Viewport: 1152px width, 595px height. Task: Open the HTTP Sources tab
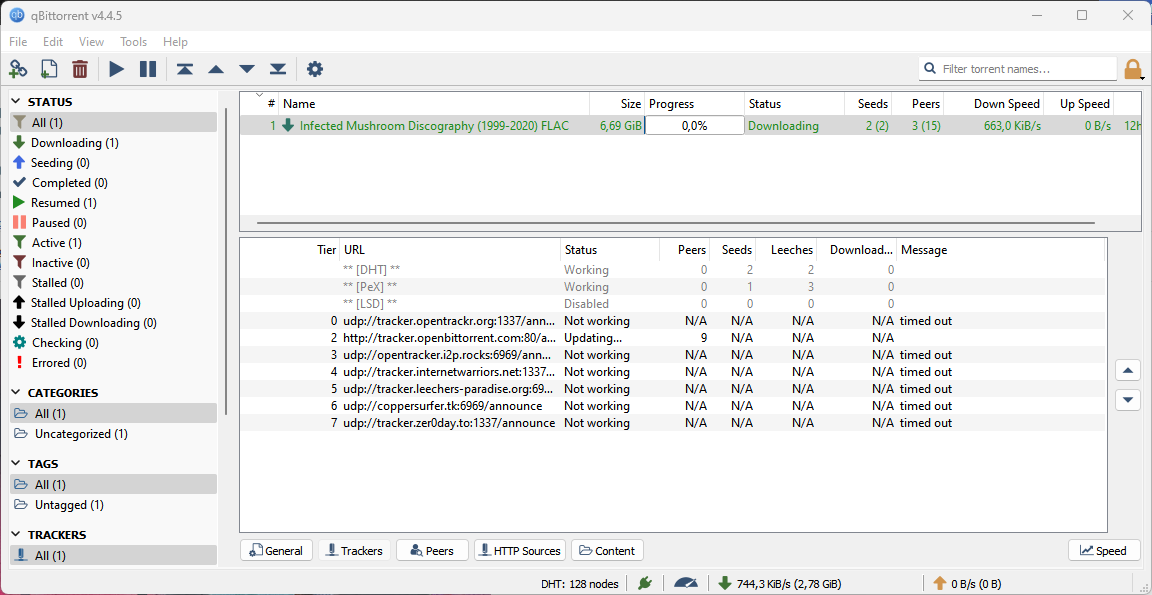coord(520,550)
